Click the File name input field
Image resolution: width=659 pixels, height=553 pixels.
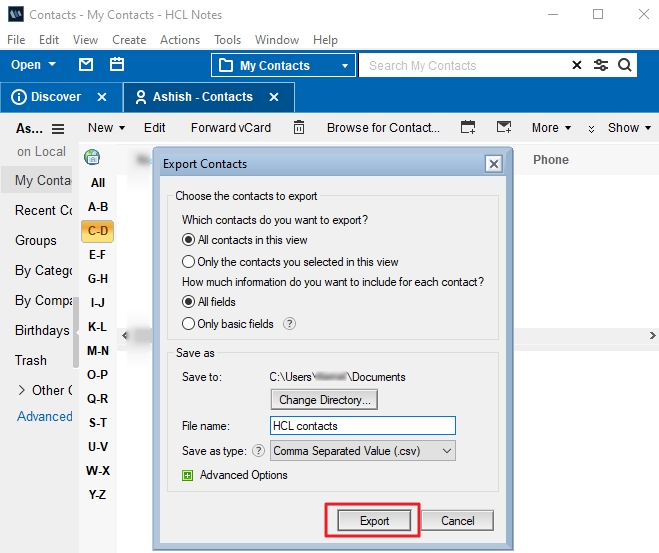tap(362, 426)
